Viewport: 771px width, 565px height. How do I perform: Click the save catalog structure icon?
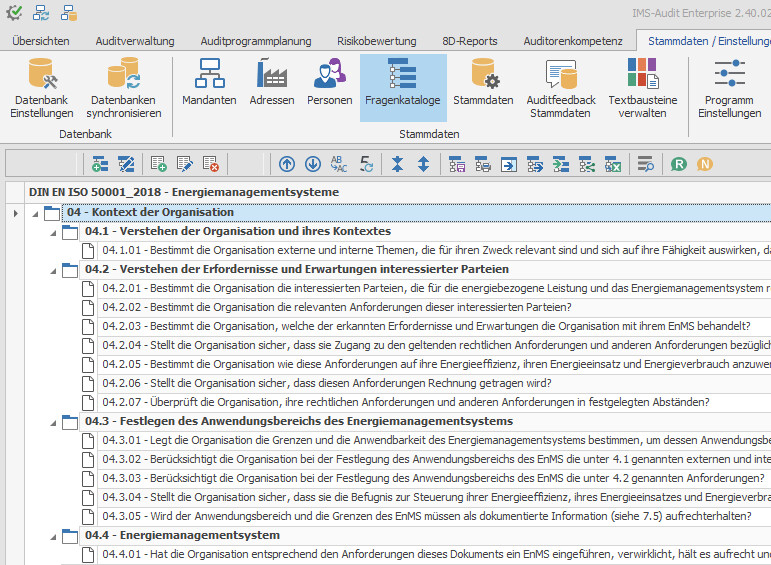point(457,164)
